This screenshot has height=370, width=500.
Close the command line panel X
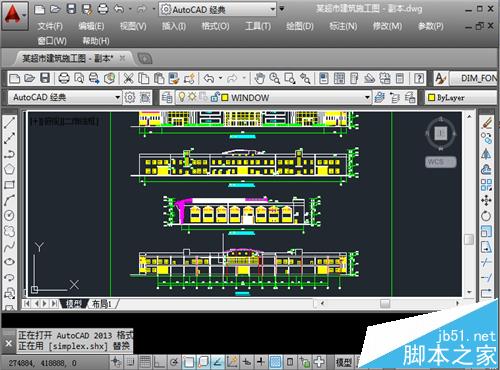(9, 343)
